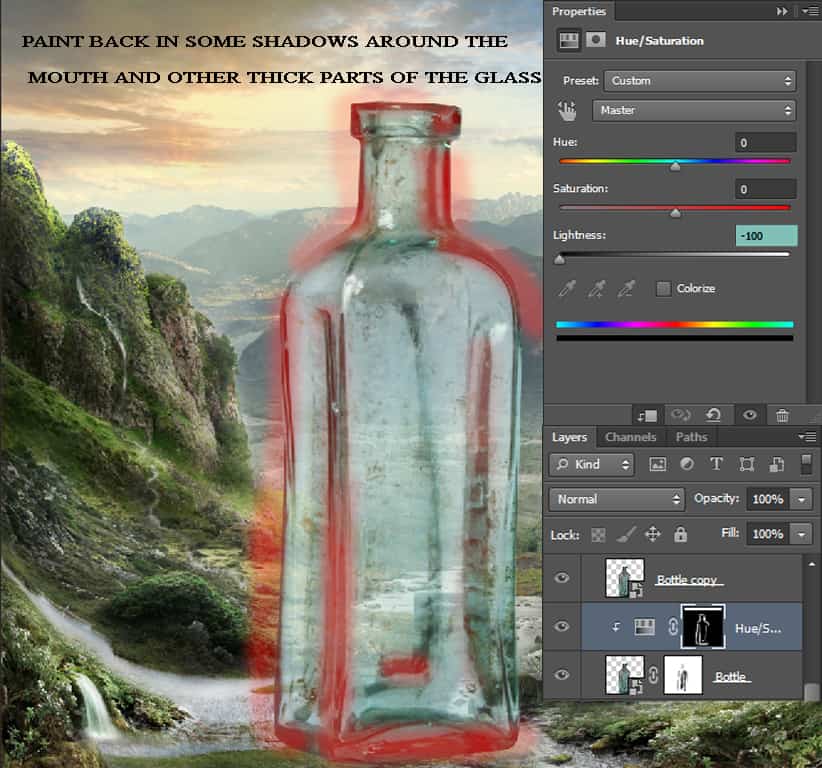This screenshot has width=822, height=768.
Task: Reset adjustment to defaults icon
Action: 713,416
